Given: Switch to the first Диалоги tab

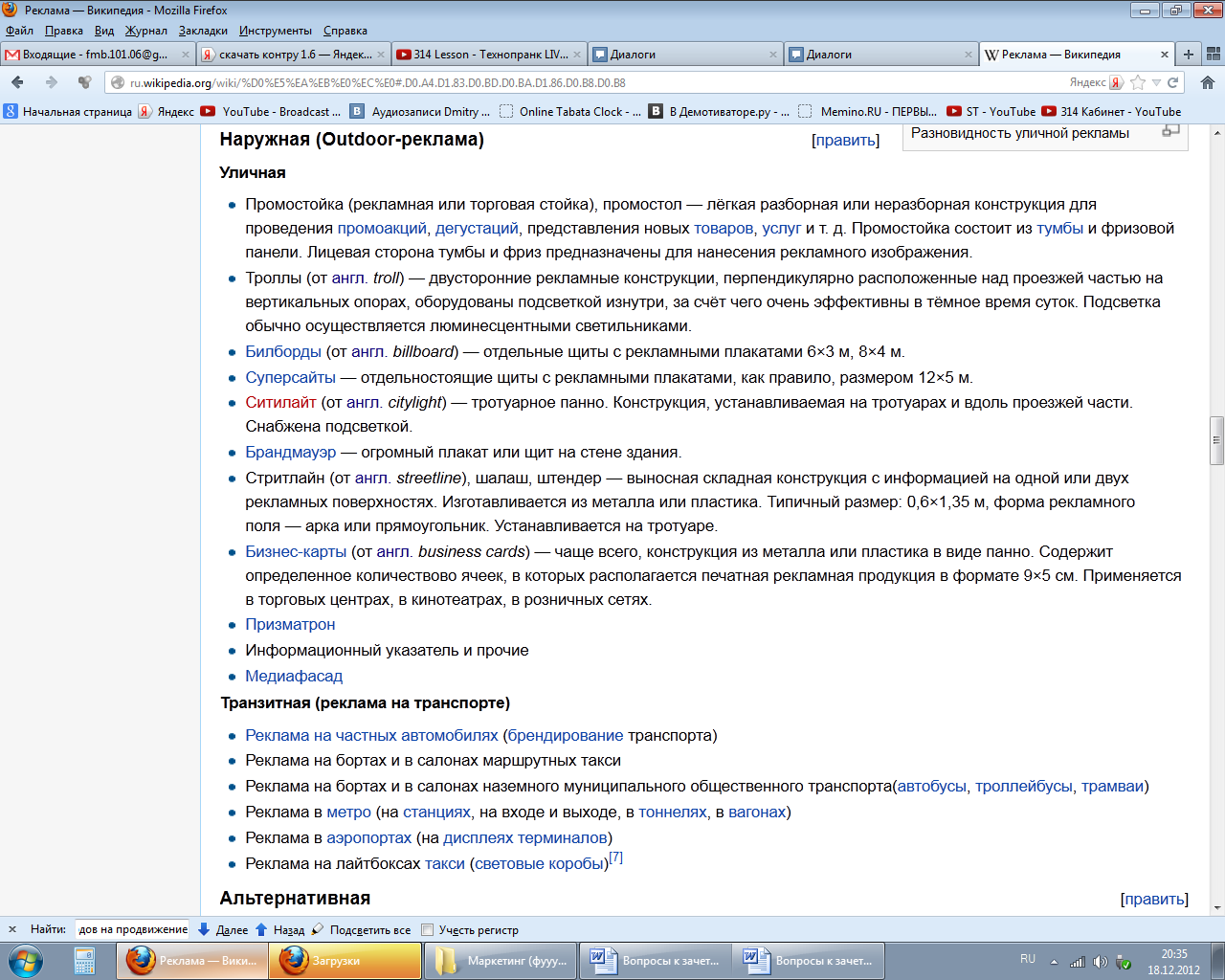Looking at the screenshot, I should 683,55.
